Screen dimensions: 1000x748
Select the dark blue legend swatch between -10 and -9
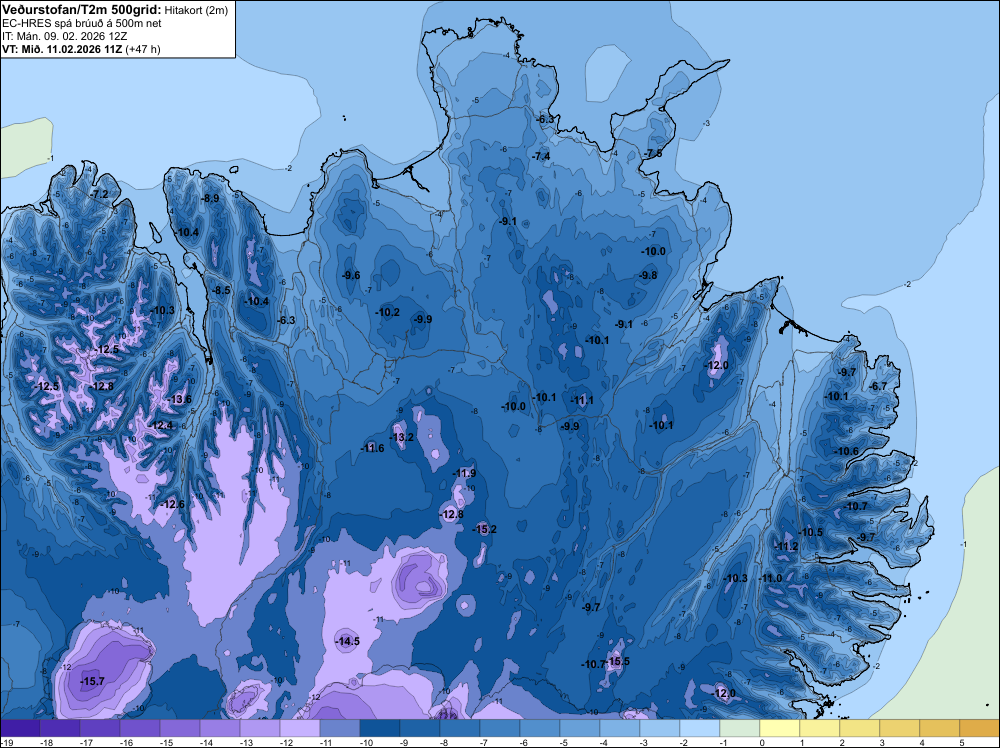[x=379, y=728]
